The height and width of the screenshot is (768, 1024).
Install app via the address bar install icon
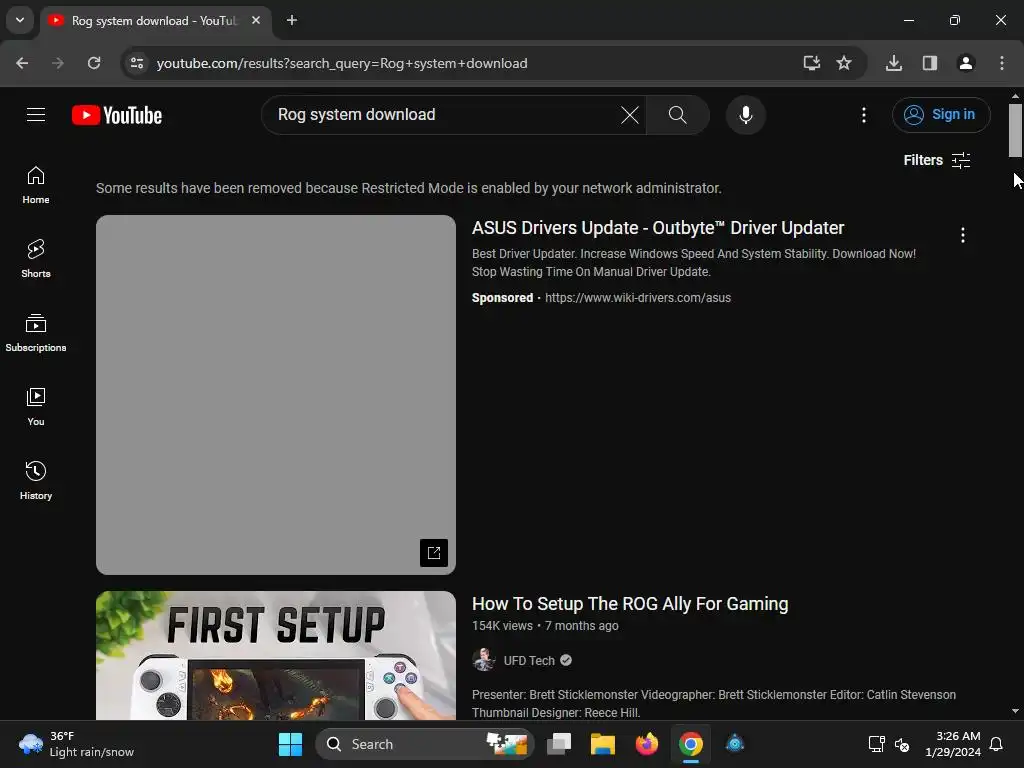[811, 63]
